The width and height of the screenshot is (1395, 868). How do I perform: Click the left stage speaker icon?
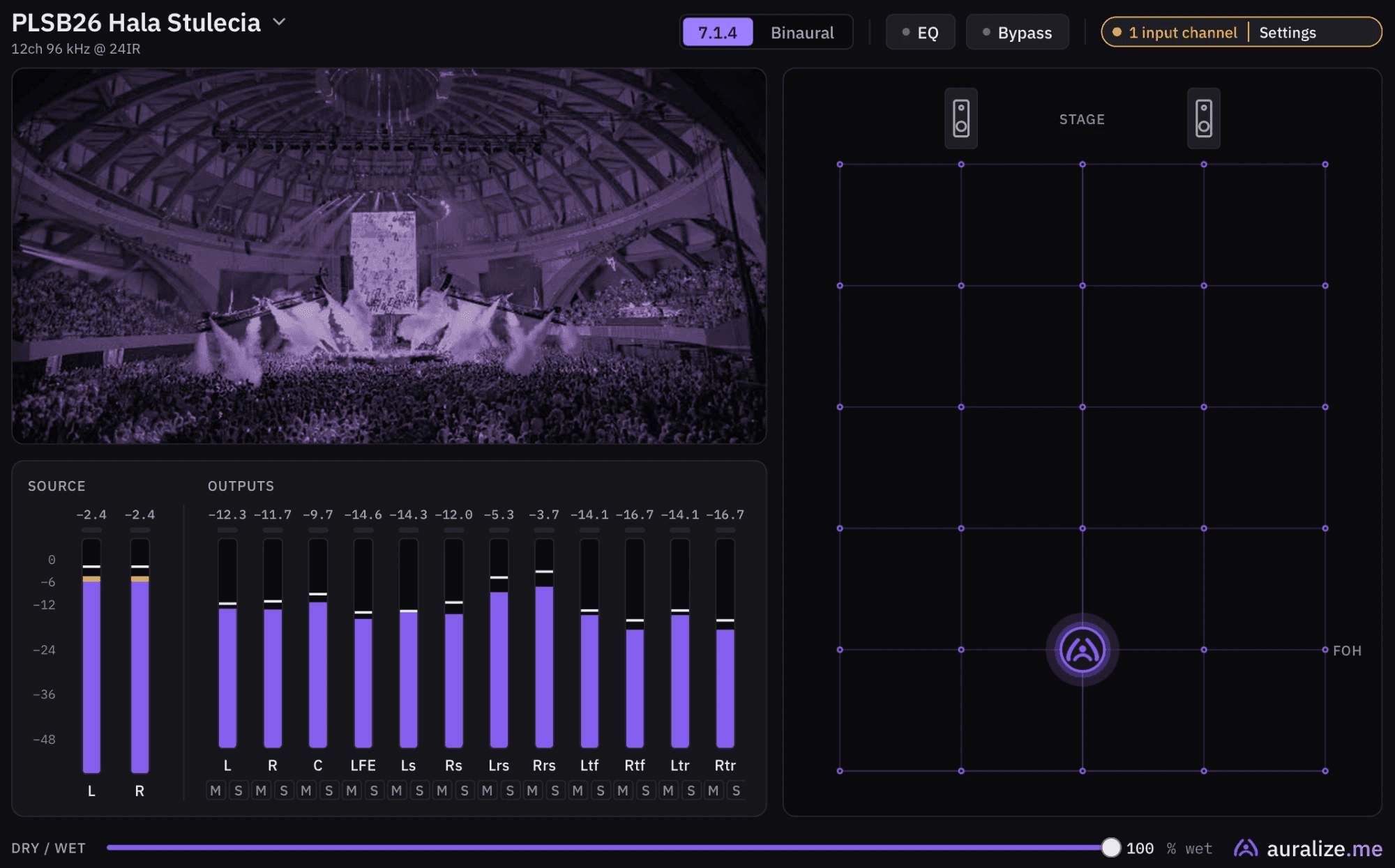pos(961,118)
